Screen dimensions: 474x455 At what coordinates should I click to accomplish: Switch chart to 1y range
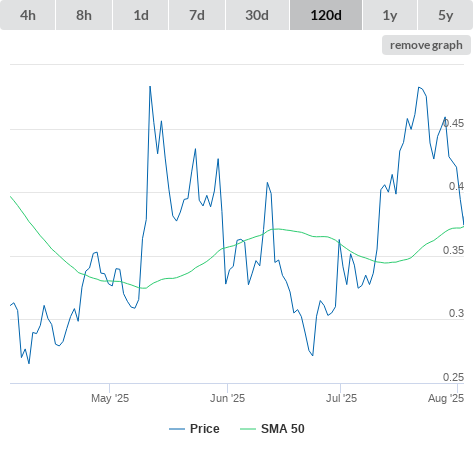click(390, 15)
